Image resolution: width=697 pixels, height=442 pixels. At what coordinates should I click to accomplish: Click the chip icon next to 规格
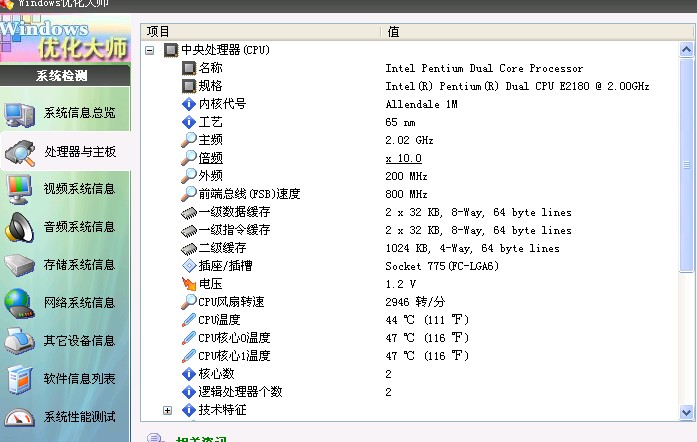tap(189, 86)
